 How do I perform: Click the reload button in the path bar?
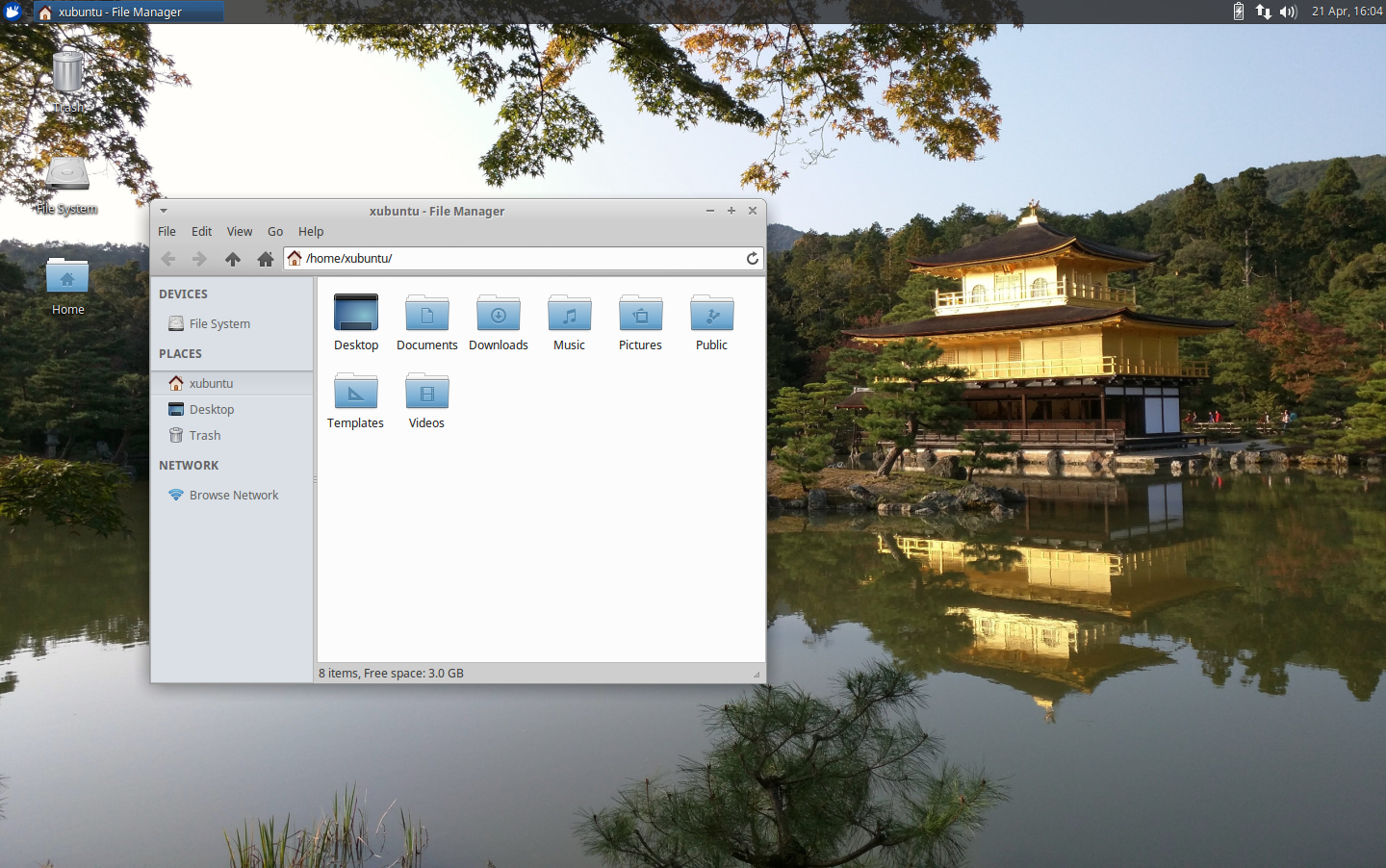click(x=753, y=258)
